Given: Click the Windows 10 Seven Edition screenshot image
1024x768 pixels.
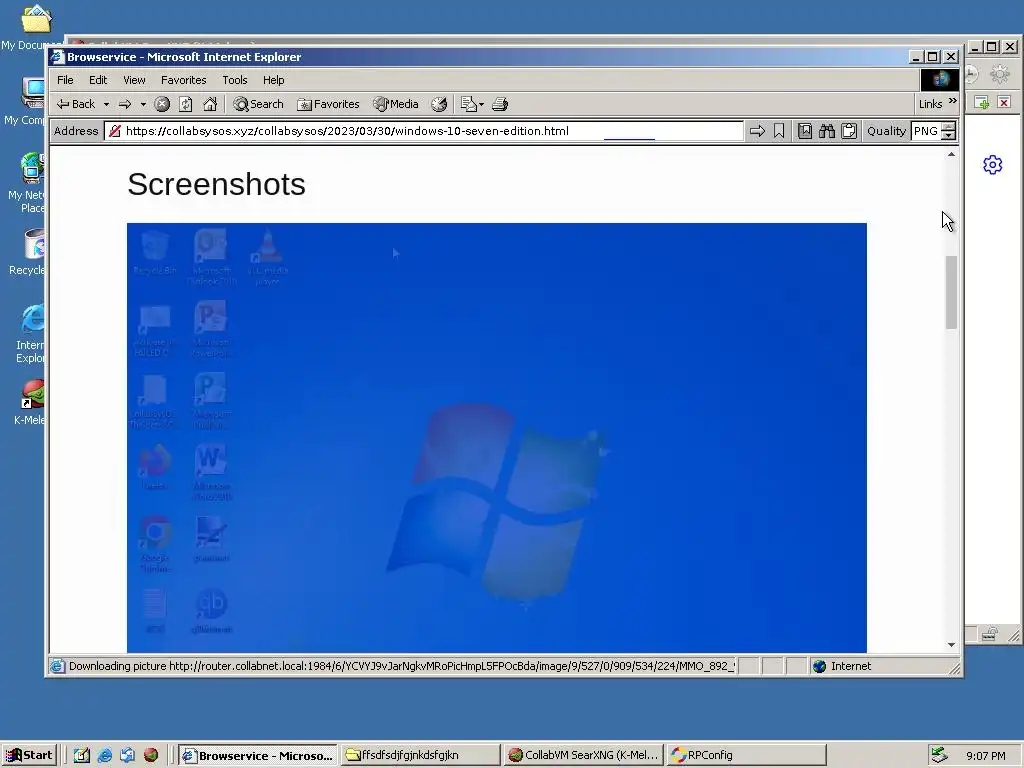Looking at the screenshot, I should click(x=496, y=438).
